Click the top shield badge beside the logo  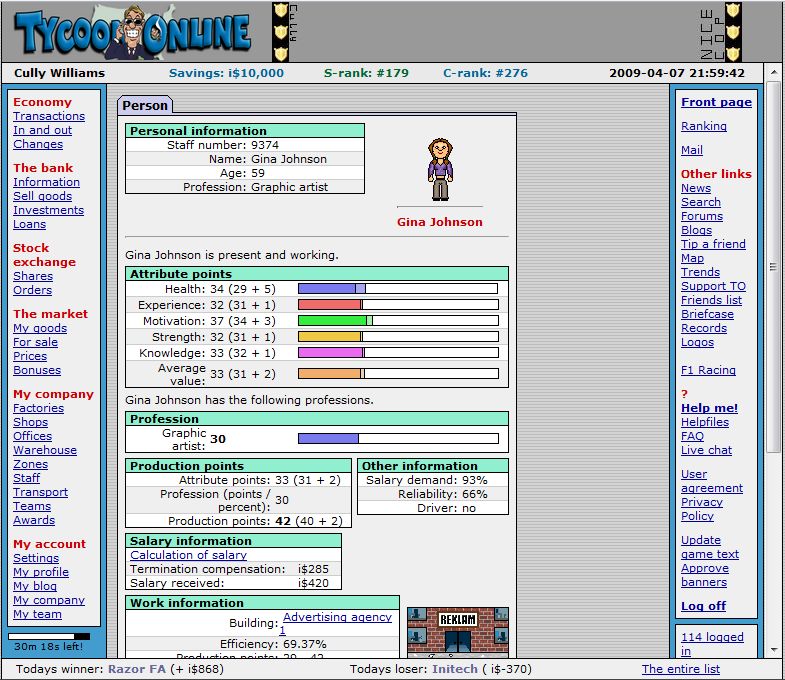pos(281,13)
